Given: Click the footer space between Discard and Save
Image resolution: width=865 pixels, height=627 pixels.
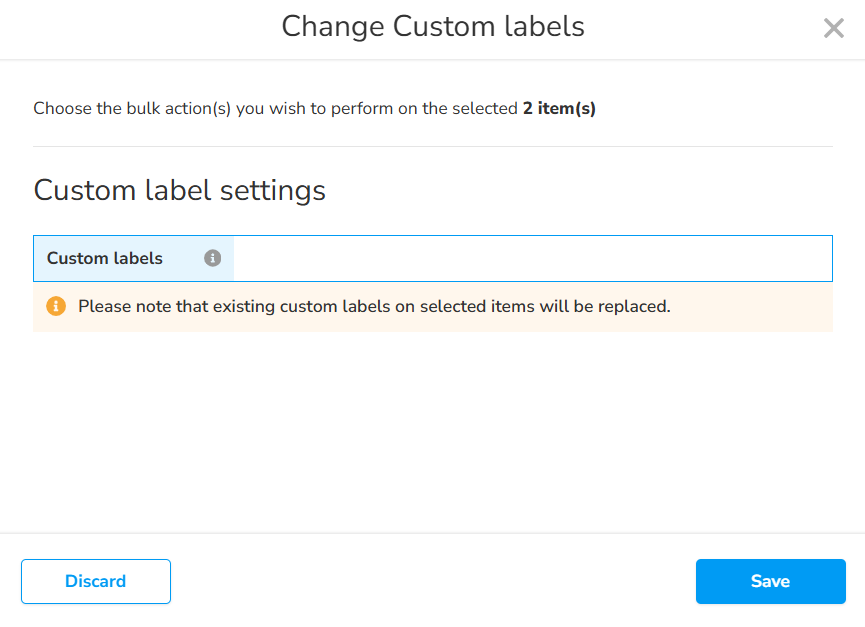Looking at the screenshot, I should [432, 581].
